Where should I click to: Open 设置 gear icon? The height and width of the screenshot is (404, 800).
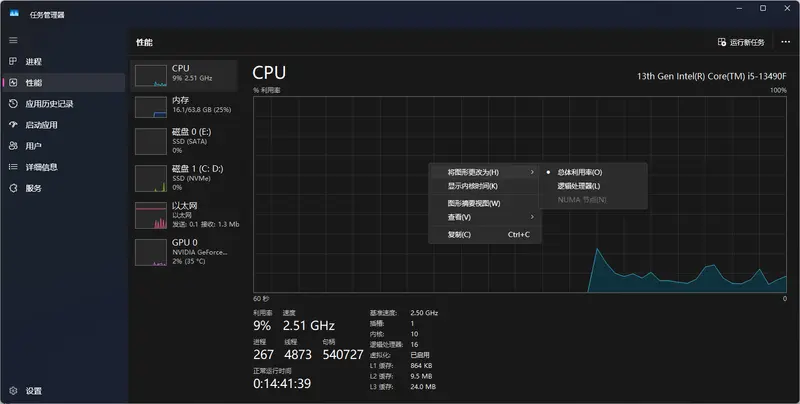pos(13,391)
